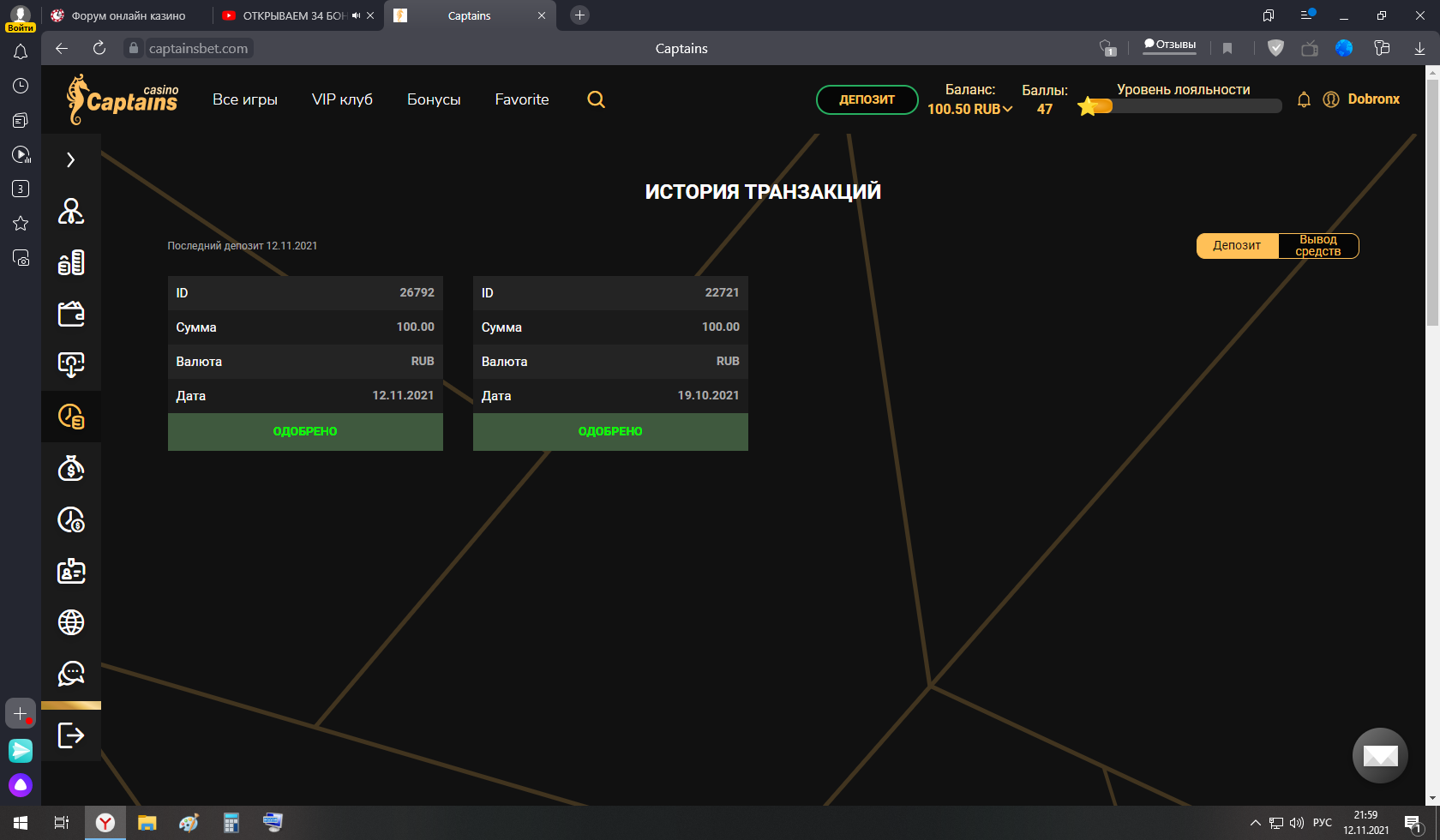Open the VIP клуб menu item
Screen dimensions: 1440x840
click(342, 99)
